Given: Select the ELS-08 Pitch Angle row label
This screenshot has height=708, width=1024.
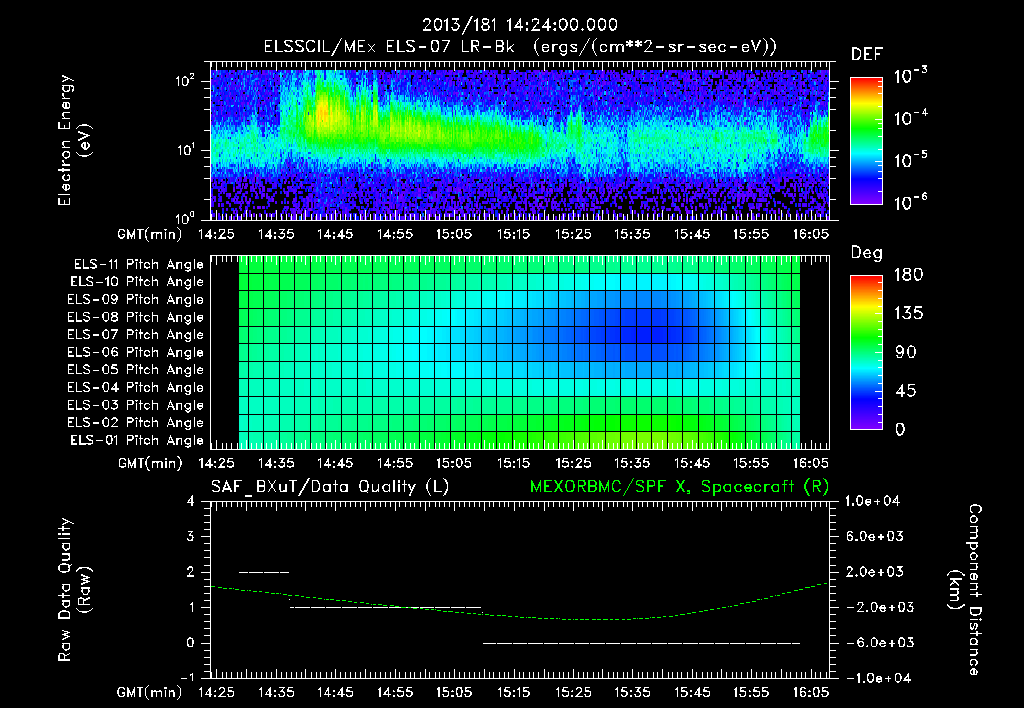Looking at the screenshot, I should (x=136, y=317).
